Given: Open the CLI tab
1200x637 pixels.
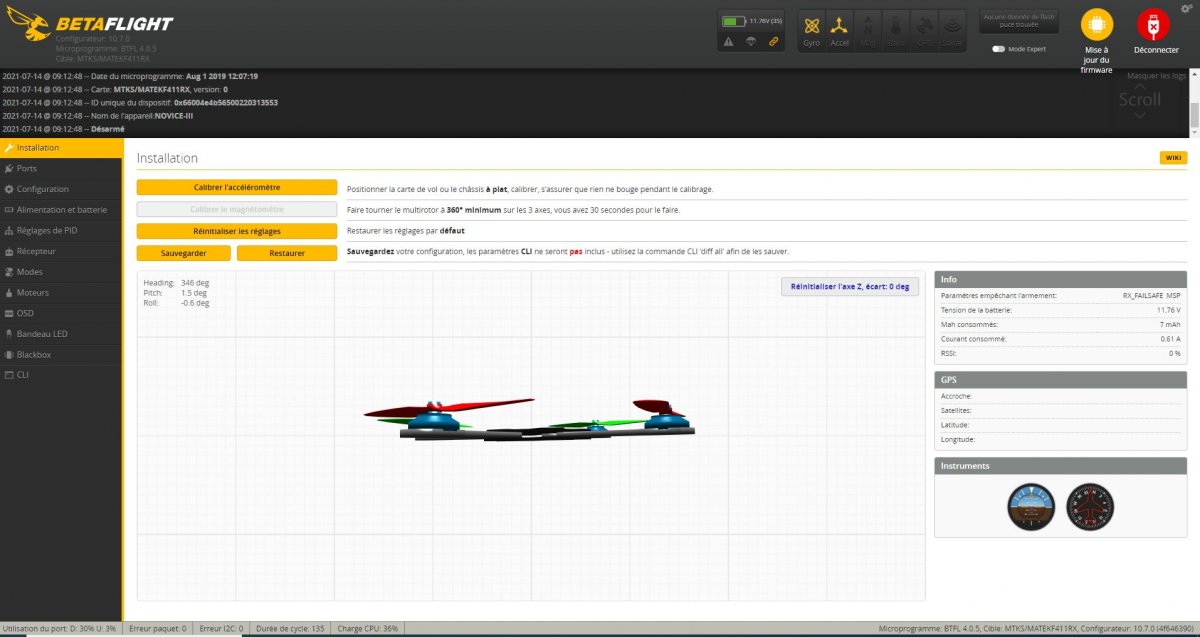Looking at the screenshot, I should click(x=23, y=375).
